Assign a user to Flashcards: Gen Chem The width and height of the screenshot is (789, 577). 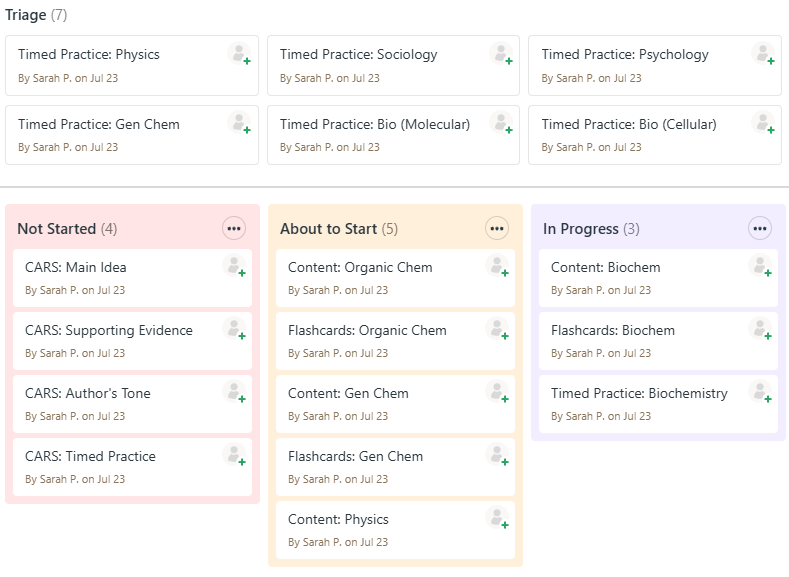[497, 454]
